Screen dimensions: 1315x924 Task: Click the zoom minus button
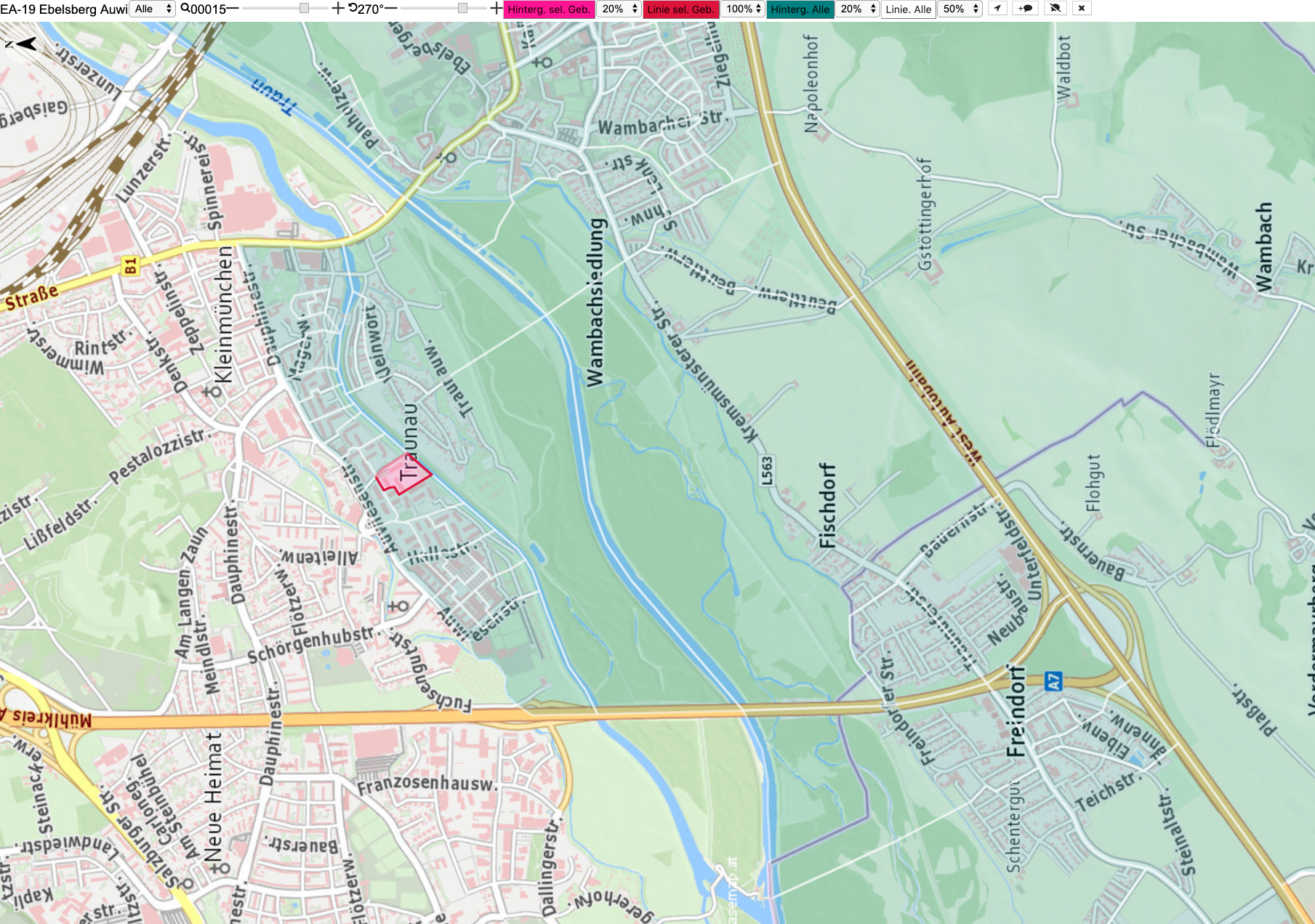(x=233, y=9)
